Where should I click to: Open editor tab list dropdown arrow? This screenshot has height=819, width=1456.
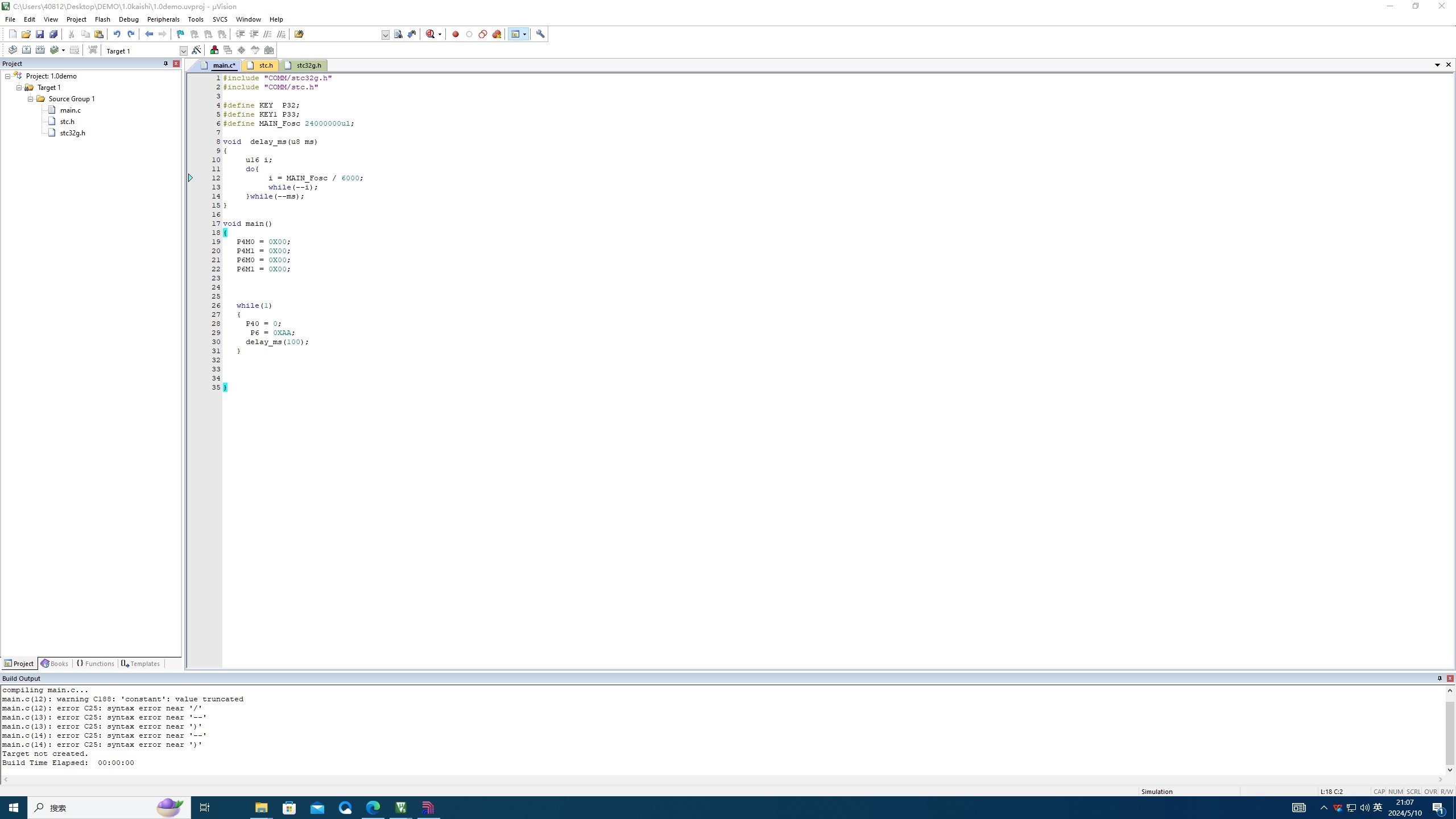[1437, 65]
